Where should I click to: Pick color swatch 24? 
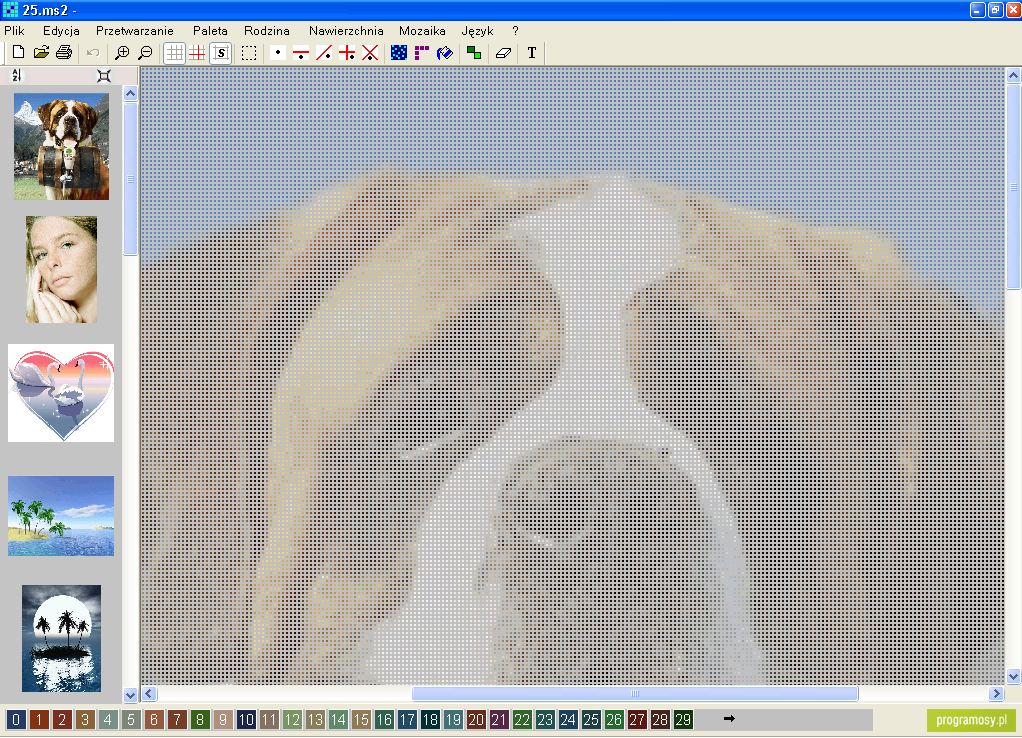(568, 720)
